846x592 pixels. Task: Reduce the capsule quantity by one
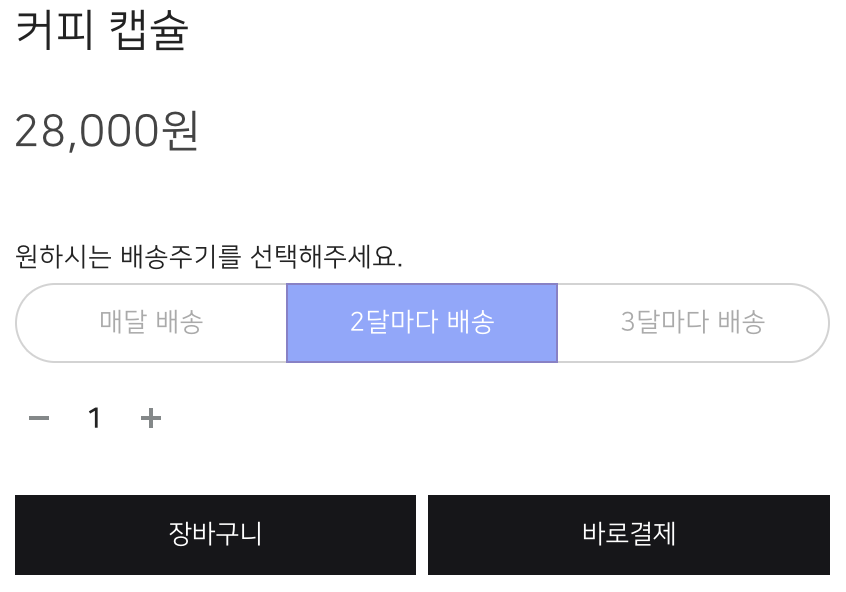39,418
